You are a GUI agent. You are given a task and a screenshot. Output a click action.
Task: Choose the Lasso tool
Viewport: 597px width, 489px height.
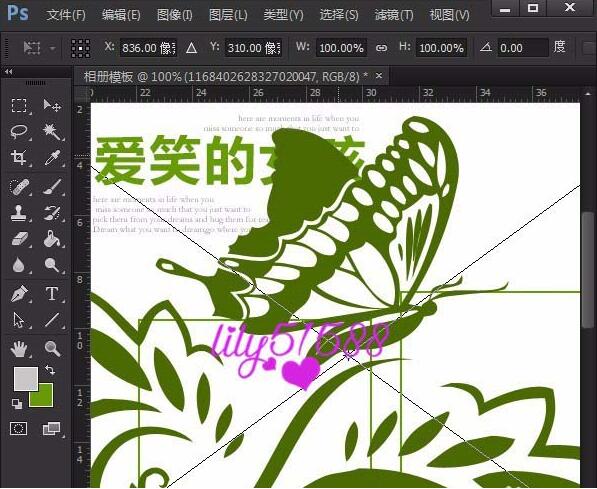pyautogui.click(x=19, y=132)
